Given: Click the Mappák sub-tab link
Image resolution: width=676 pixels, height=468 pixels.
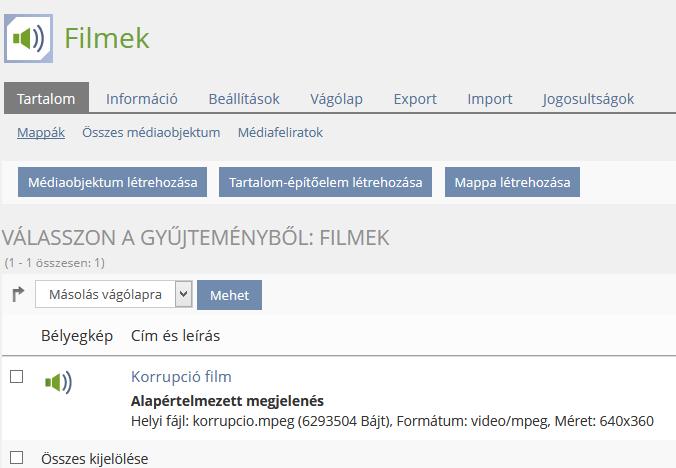Looking at the screenshot, I should [x=41, y=132].
